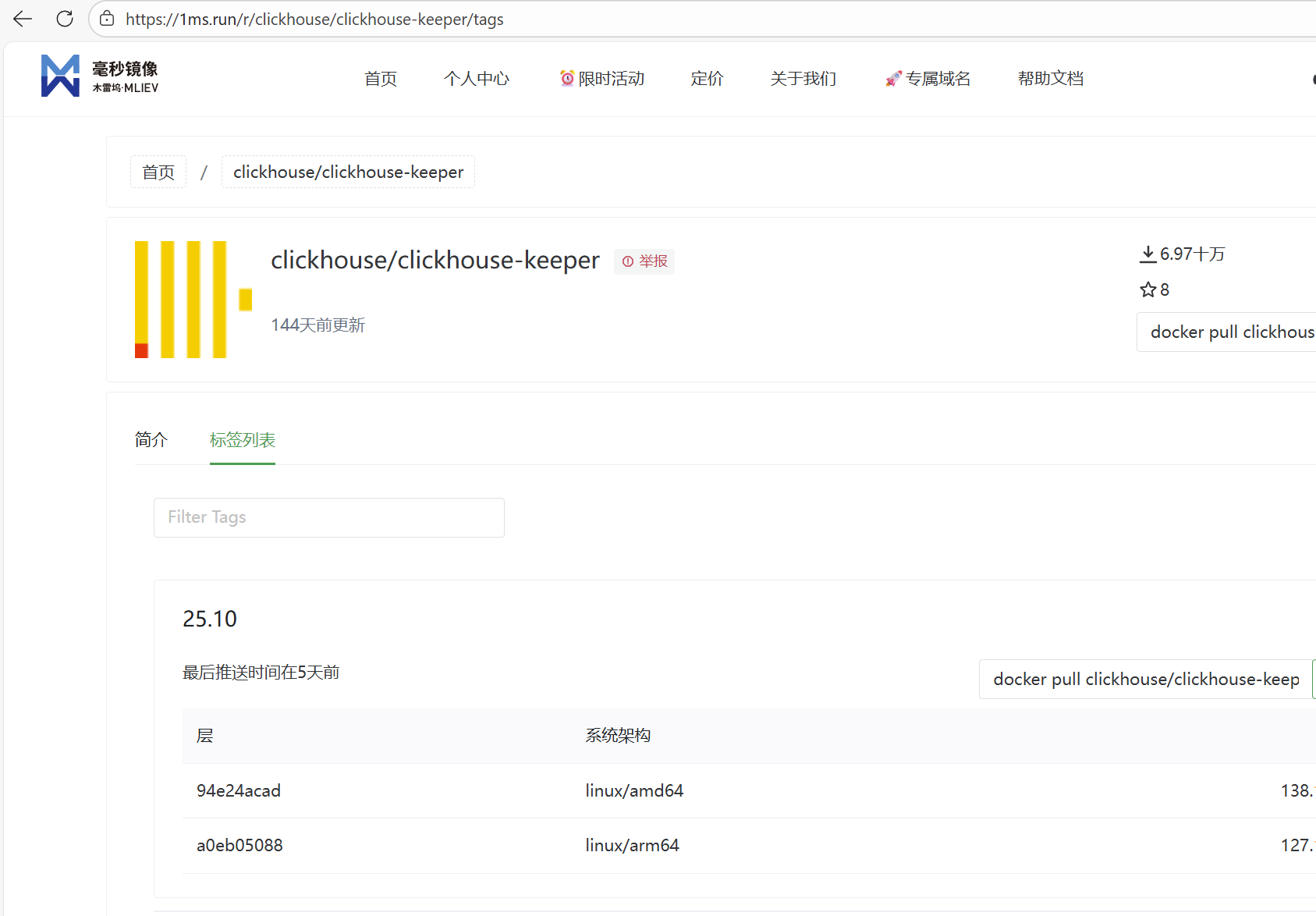This screenshot has width=1316, height=916.
Task: Select the 标签列表 tab
Action: (x=243, y=440)
